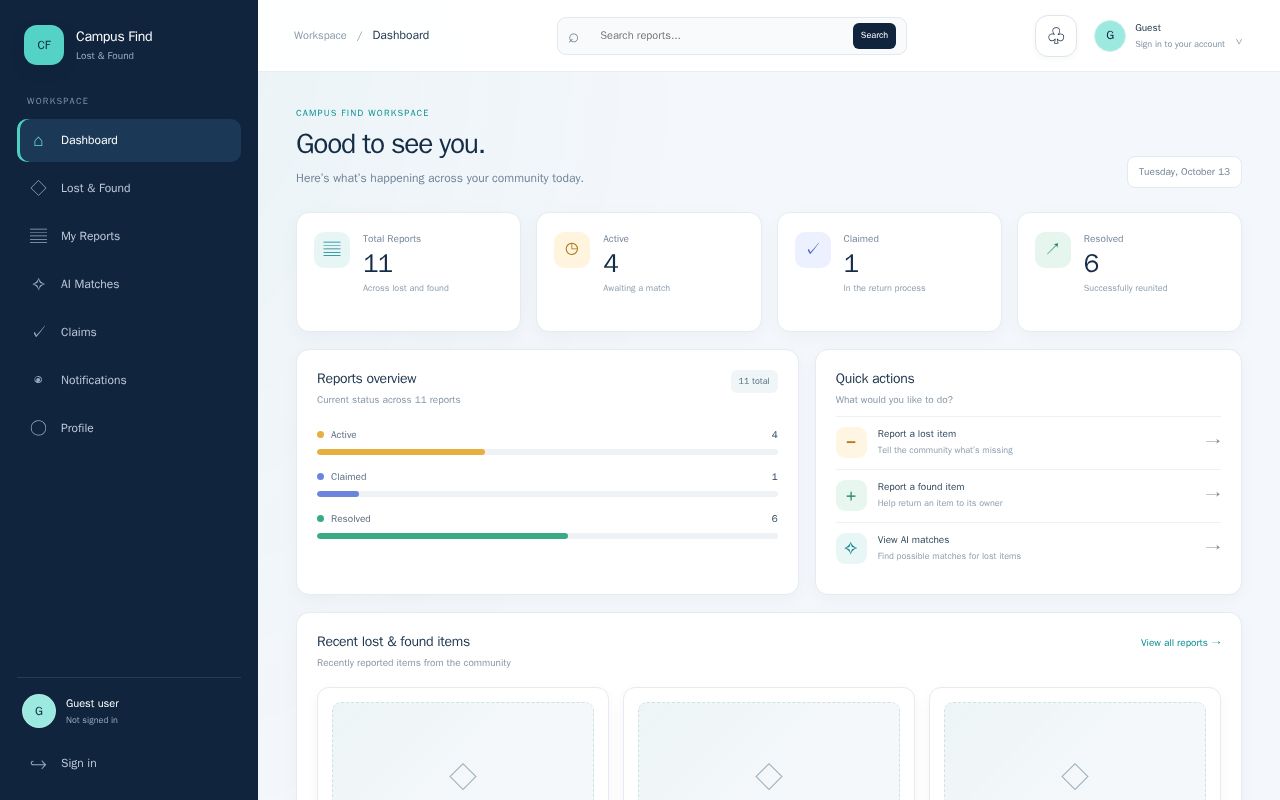Screen dimensions: 1280x800
Task: Click the View AI matches action
Action: pos(1028,548)
